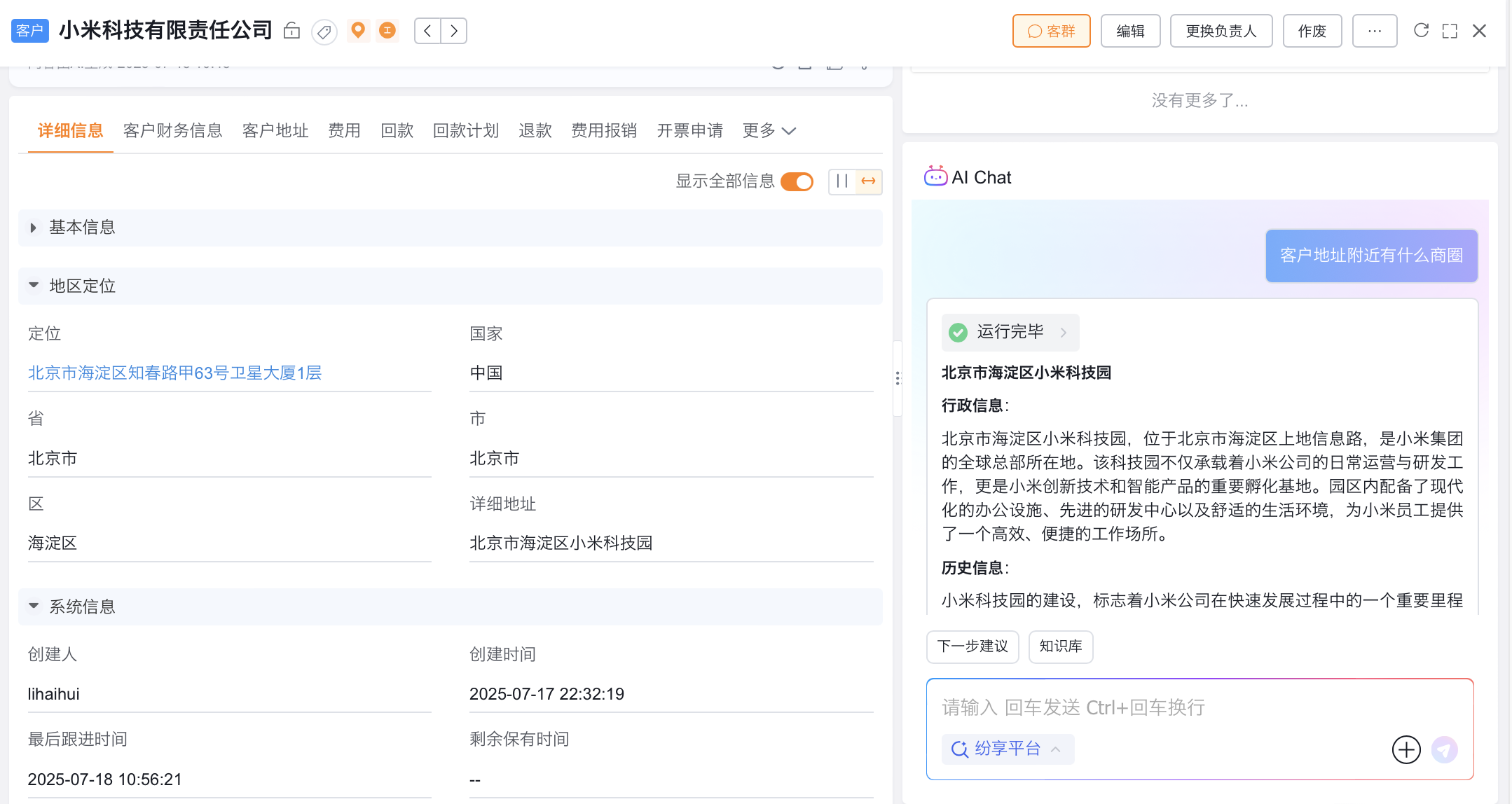Click the 海淀区 district value

click(x=53, y=543)
